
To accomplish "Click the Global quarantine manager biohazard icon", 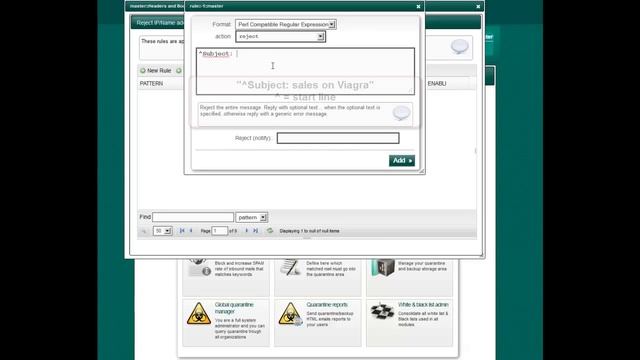I will [199, 314].
